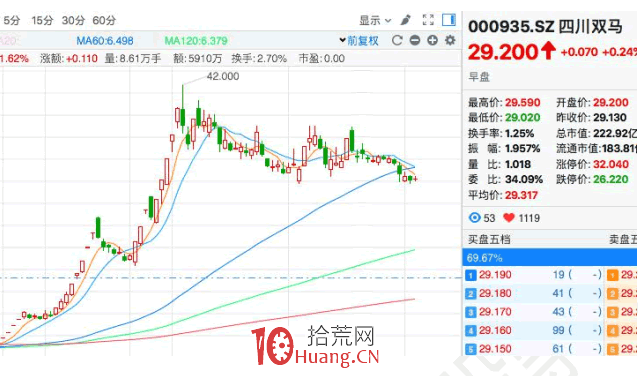Click buy level 5 price 29.150
Image resolution: width=638 pixels, height=376 pixels.
495,349
